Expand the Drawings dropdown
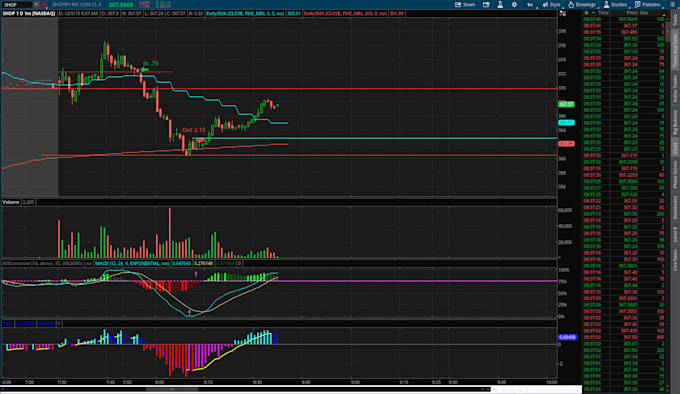Screen dimensions: 680x394 coord(582,4)
